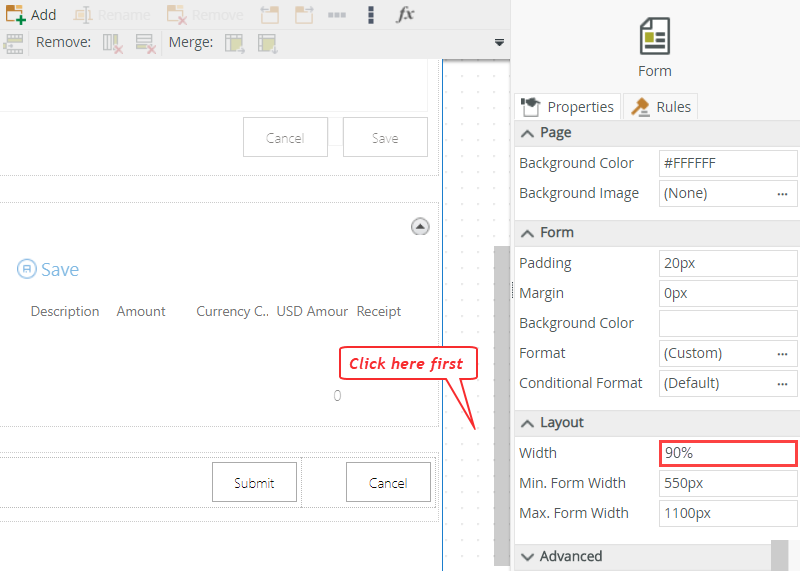The width and height of the screenshot is (800, 571).
Task: Click the merge cell right icon
Action: click(x=235, y=43)
